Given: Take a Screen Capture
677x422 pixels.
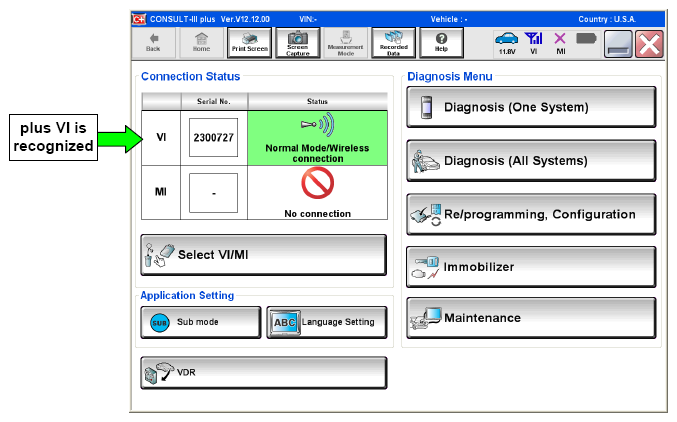Looking at the screenshot, I should 297,43.
